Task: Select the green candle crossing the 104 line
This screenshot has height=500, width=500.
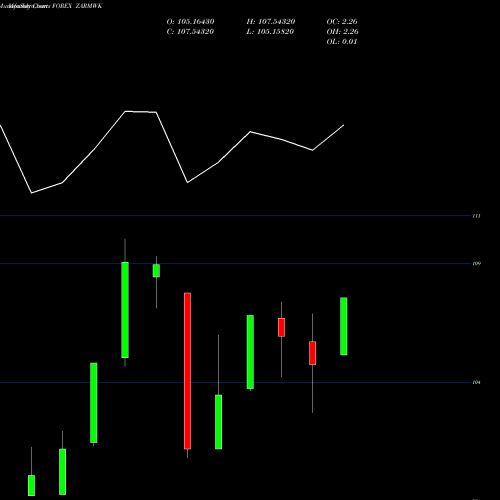Action: click(x=250, y=352)
